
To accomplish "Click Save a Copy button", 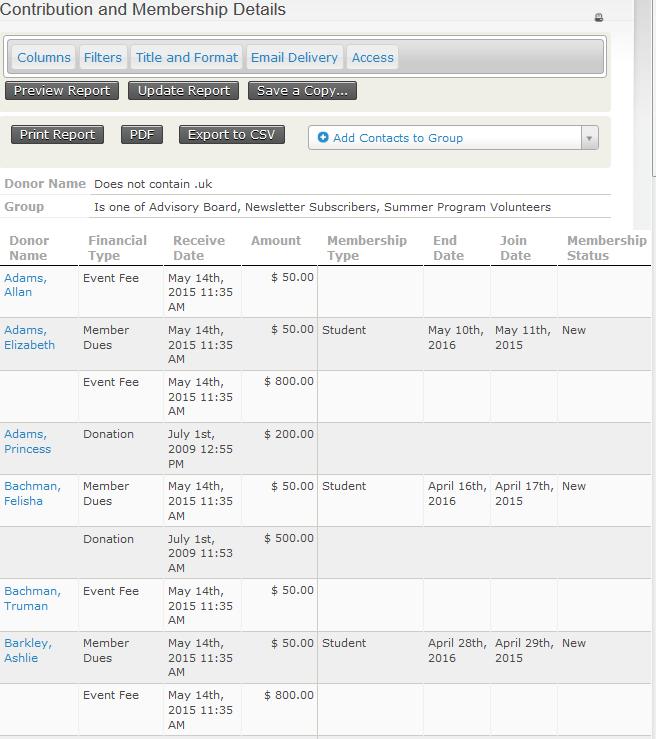I will pos(302,91).
